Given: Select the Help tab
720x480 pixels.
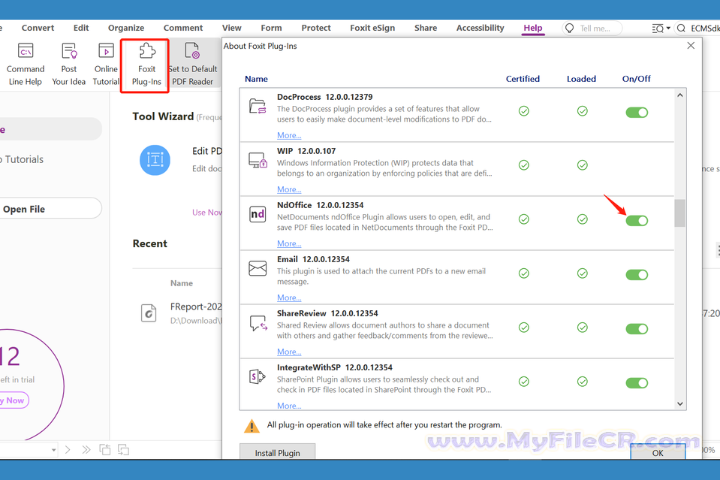Looking at the screenshot, I should [x=533, y=28].
